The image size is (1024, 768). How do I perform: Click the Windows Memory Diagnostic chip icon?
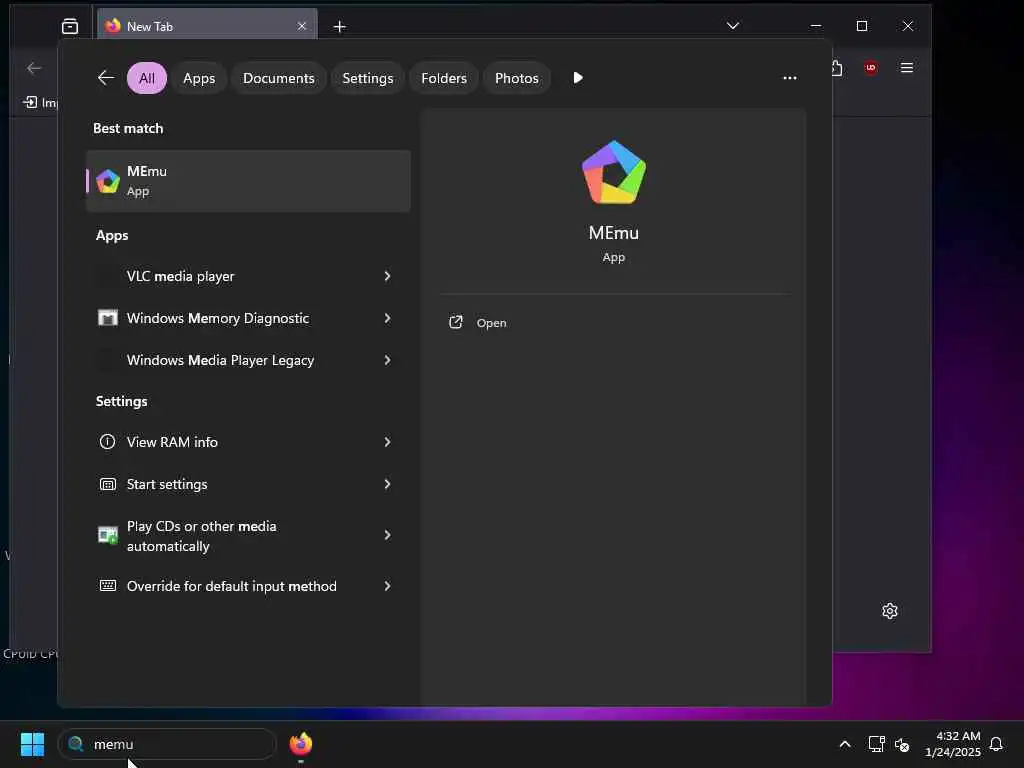(108, 318)
